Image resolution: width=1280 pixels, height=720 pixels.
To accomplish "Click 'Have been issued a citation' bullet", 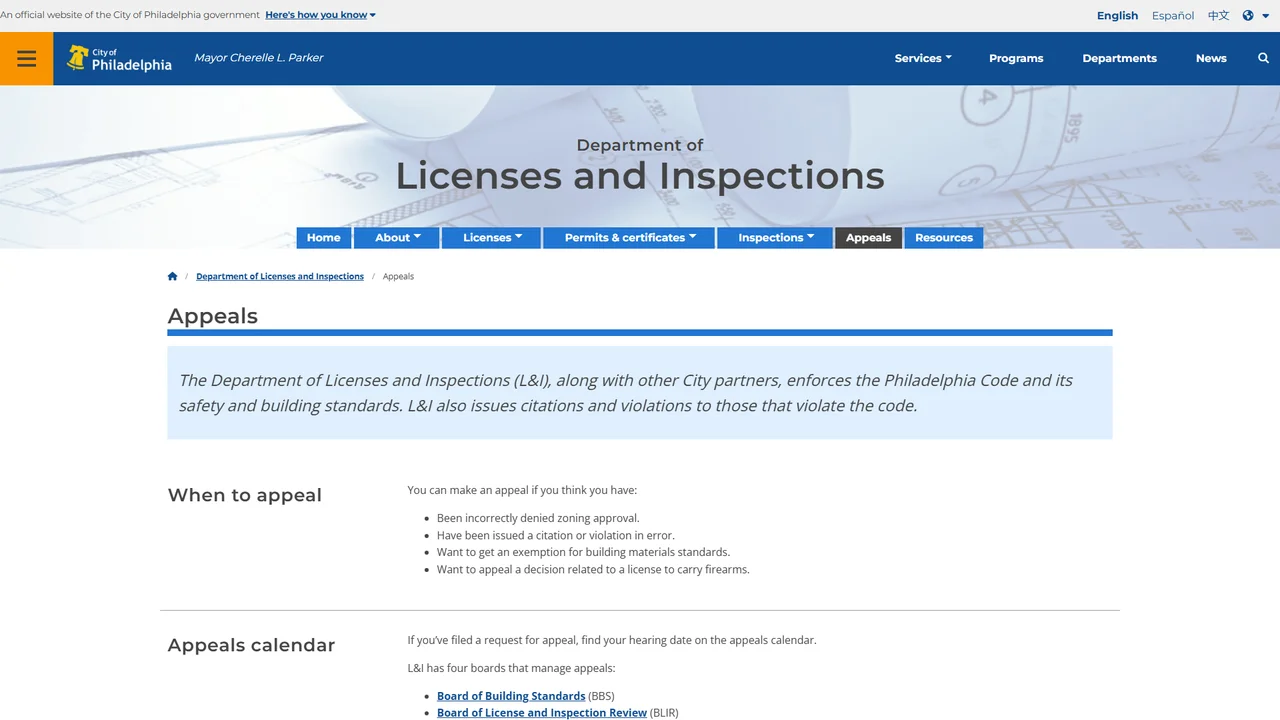I will pyautogui.click(x=556, y=535).
